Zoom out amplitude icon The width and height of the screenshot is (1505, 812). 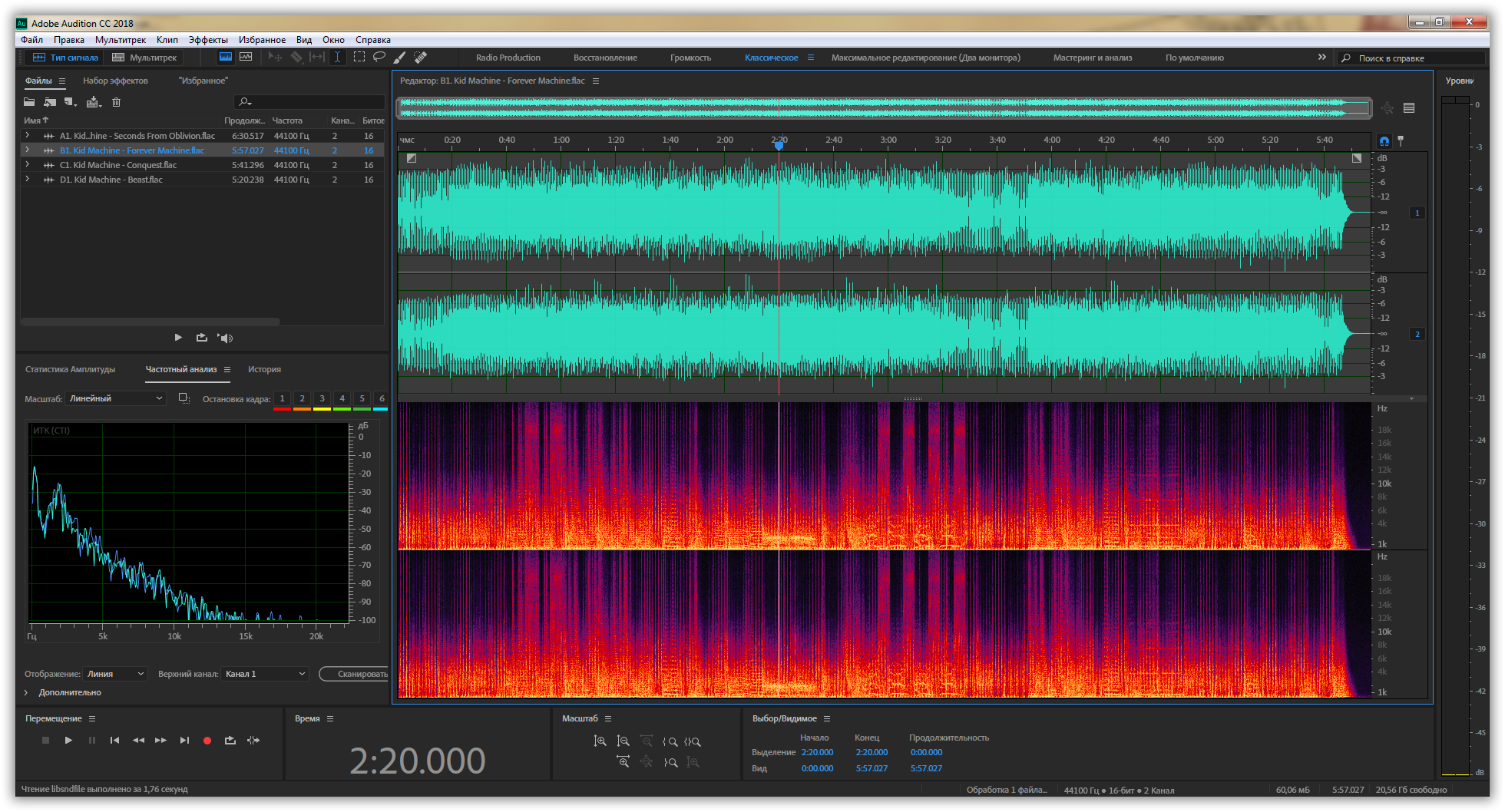click(x=623, y=741)
